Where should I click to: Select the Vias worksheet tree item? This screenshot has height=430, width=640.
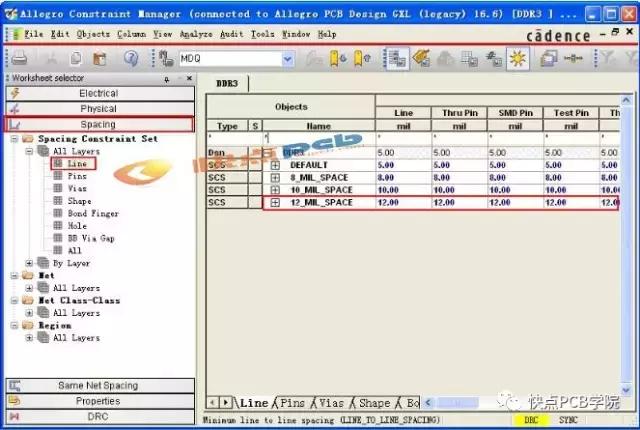coord(77,188)
